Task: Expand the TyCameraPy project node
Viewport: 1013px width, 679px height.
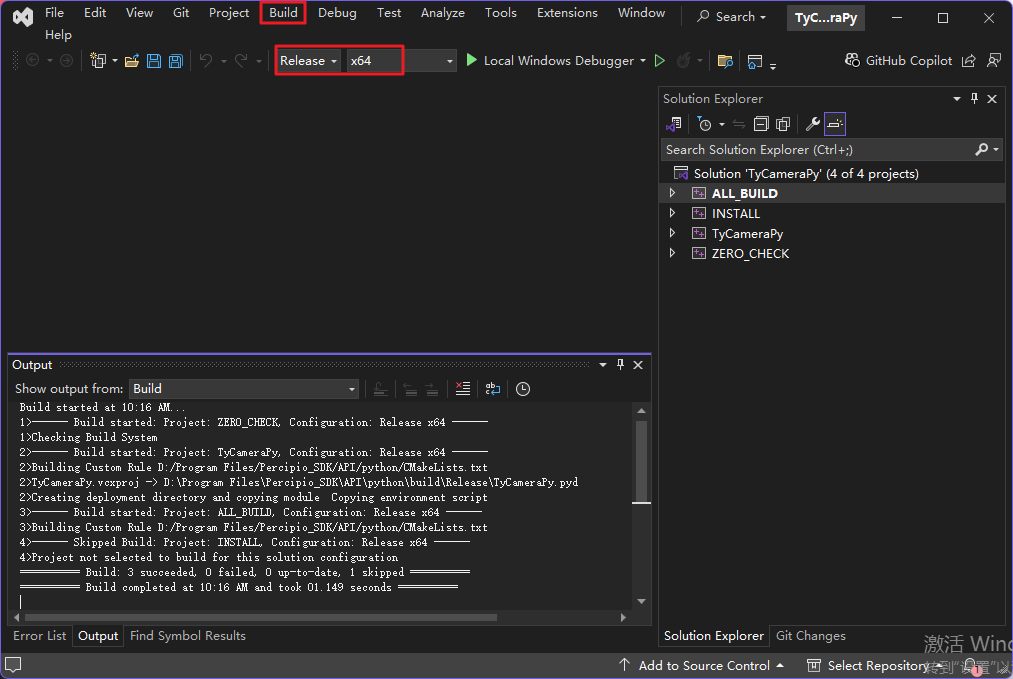Action: [x=672, y=233]
